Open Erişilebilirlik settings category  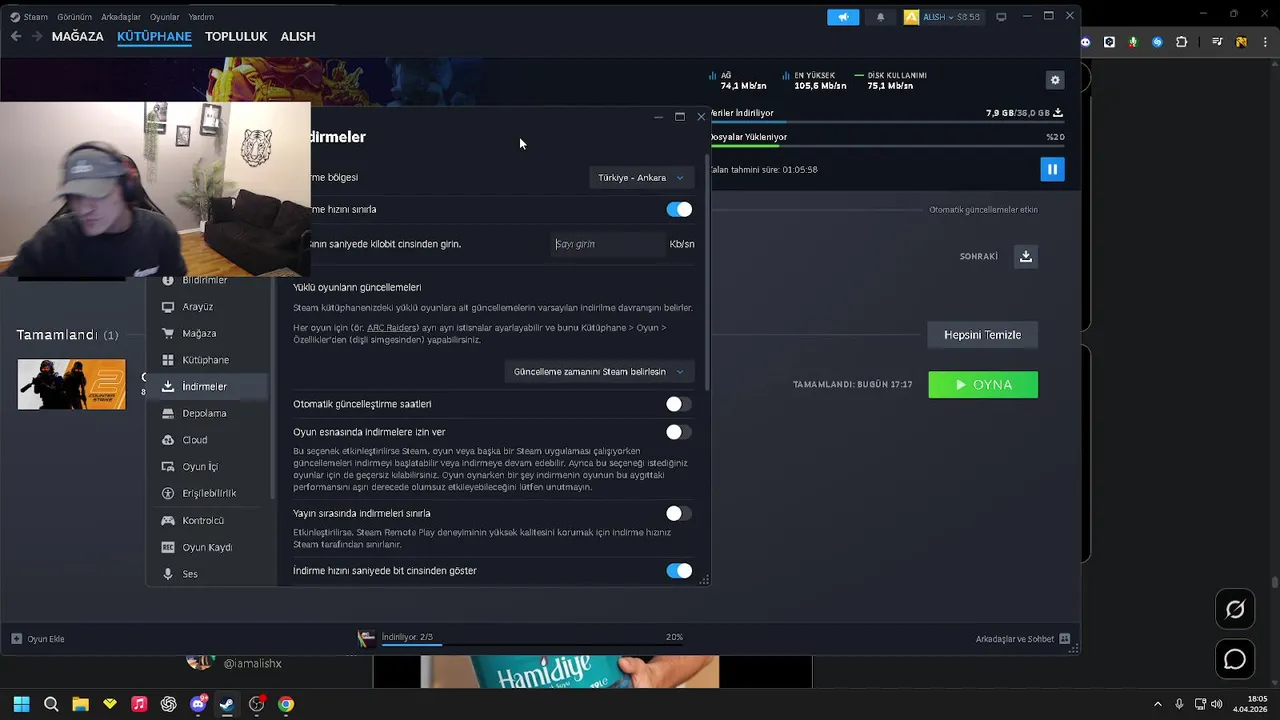(x=210, y=493)
